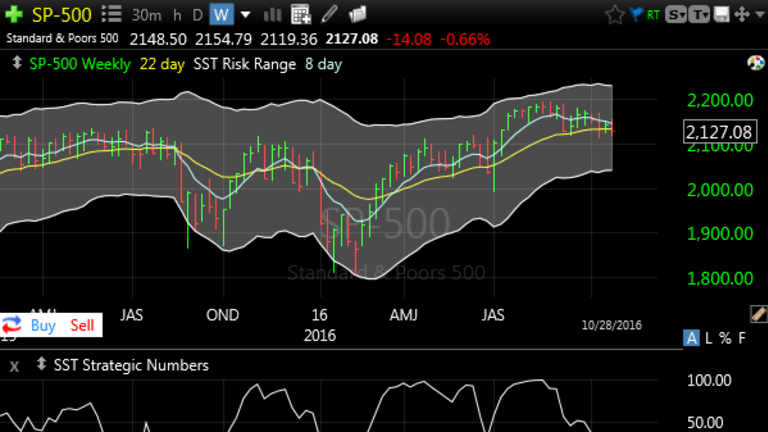Viewport: 768px width, 432px height.
Task: Click the OND time axis label
Action: 222,315
